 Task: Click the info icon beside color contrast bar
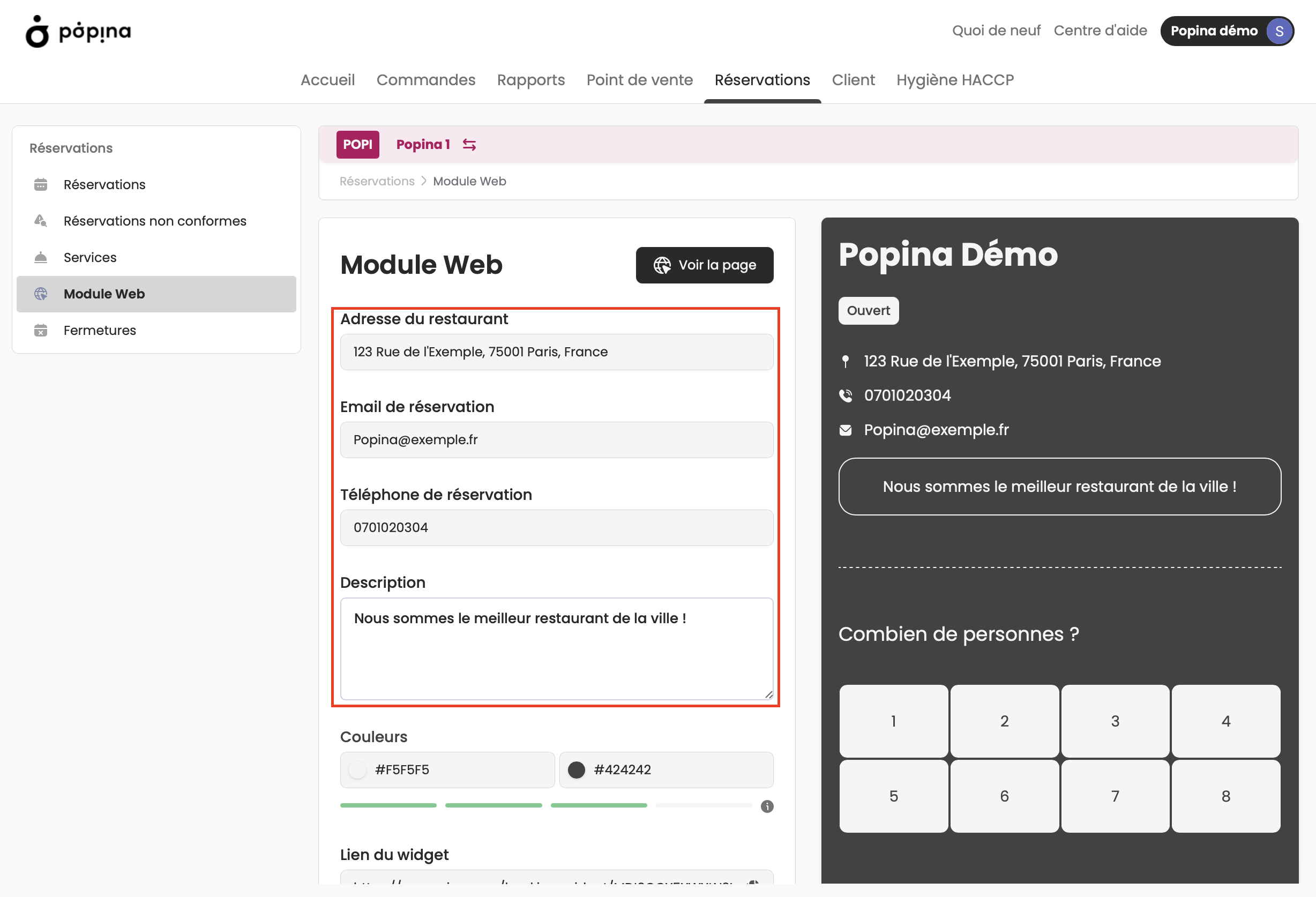click(x=767, y=806)
